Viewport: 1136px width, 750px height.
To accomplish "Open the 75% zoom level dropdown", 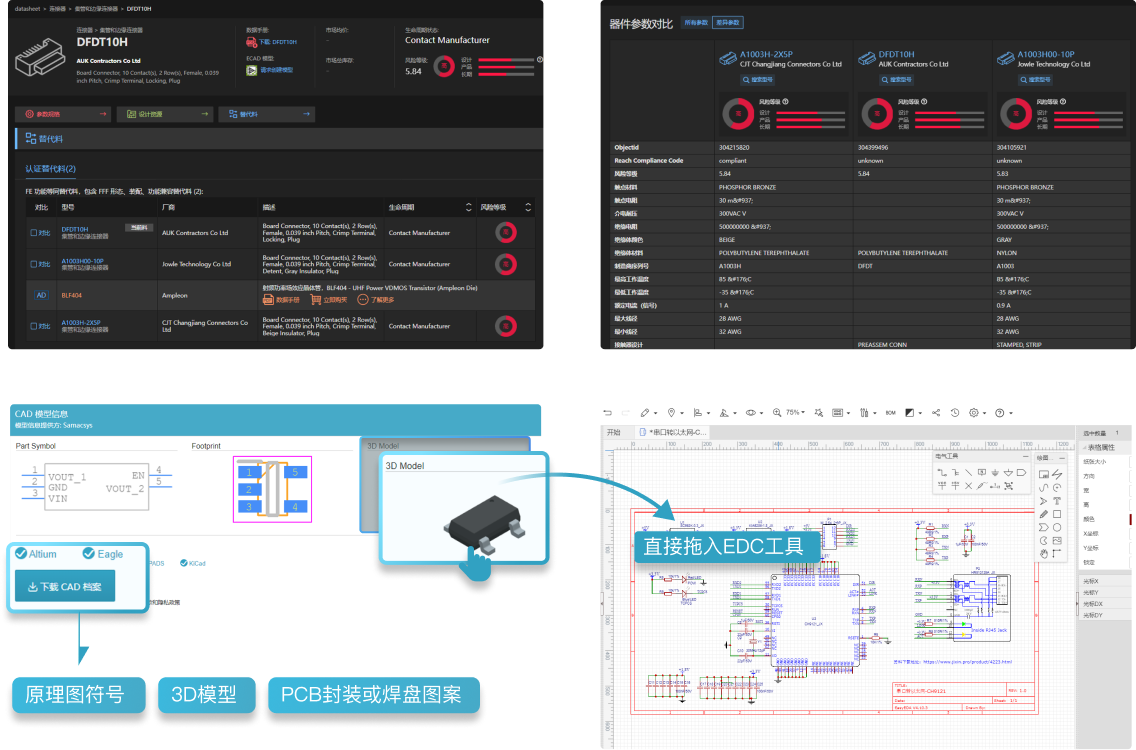I will (x=795, y=412).
